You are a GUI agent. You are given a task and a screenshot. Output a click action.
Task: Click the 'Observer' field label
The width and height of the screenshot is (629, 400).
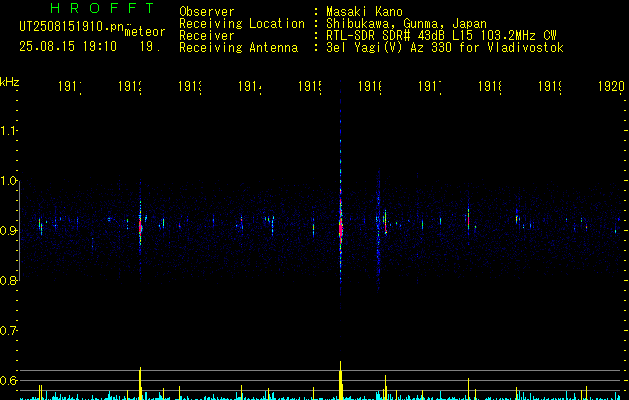point(207,12)
